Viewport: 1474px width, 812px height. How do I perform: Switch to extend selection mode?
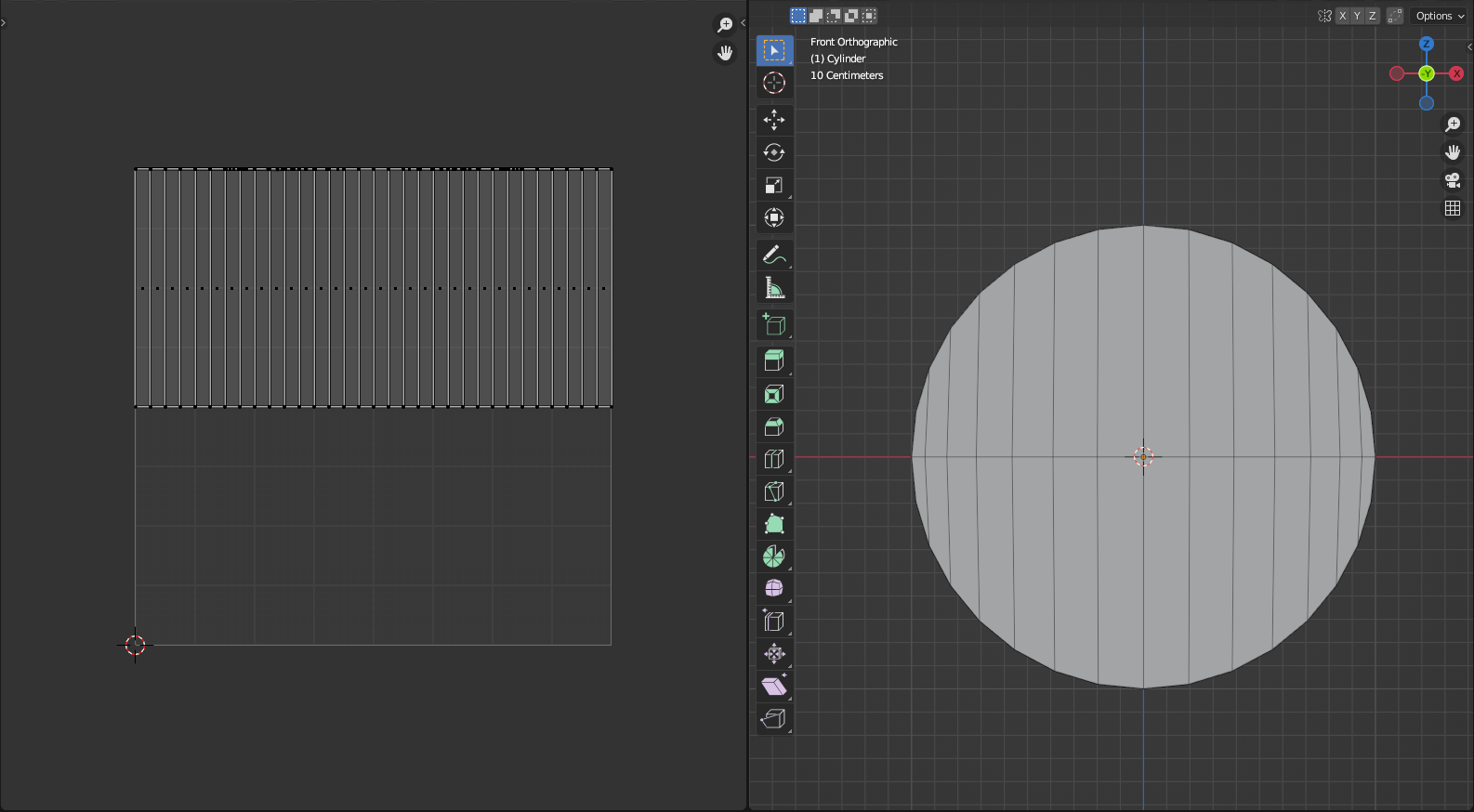tap(815, 16)
